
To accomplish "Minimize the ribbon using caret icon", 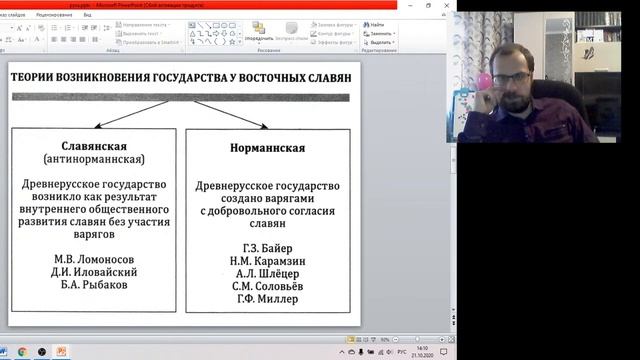I will coord(444,15).
